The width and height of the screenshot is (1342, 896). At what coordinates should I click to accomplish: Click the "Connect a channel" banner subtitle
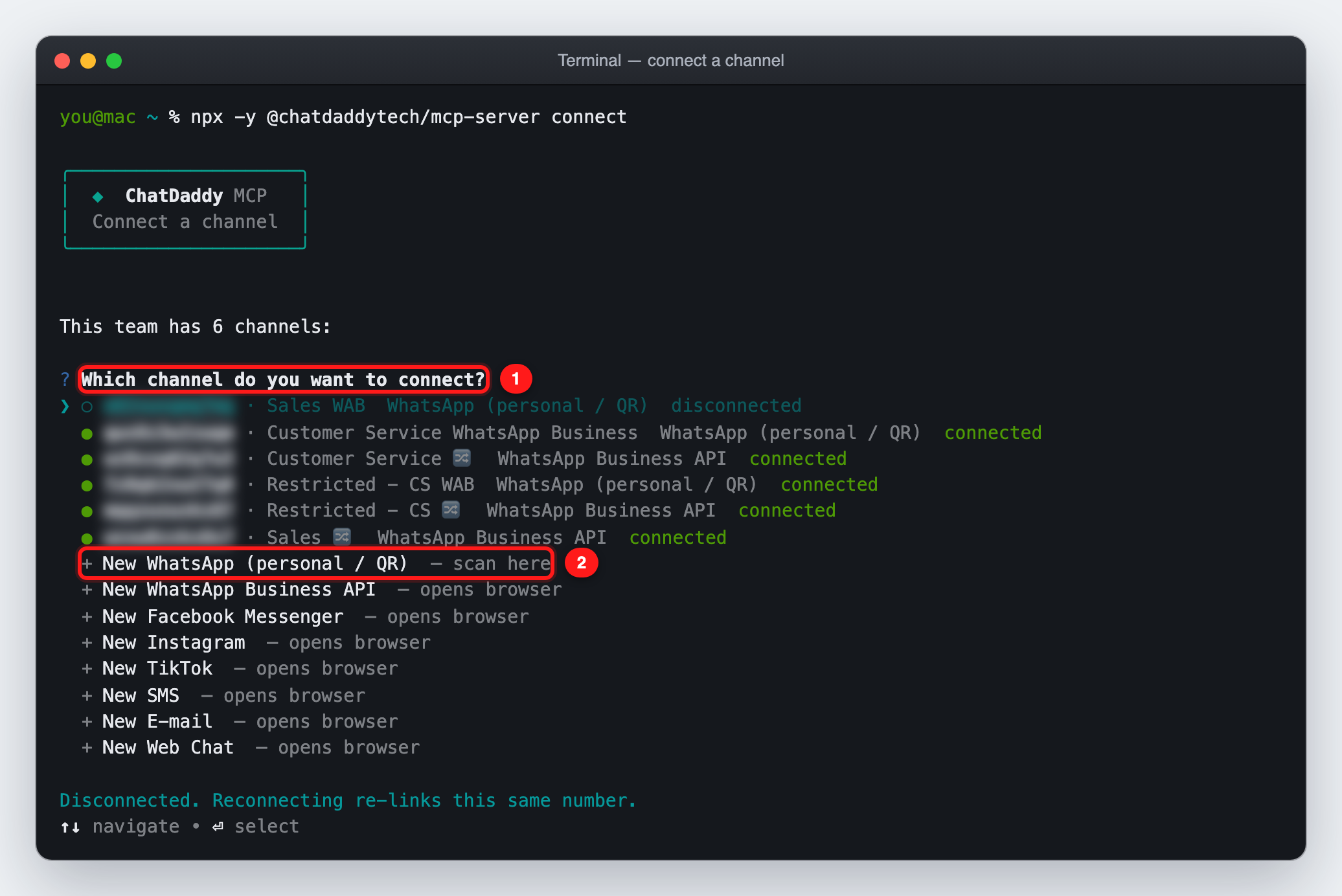point(185,221)
